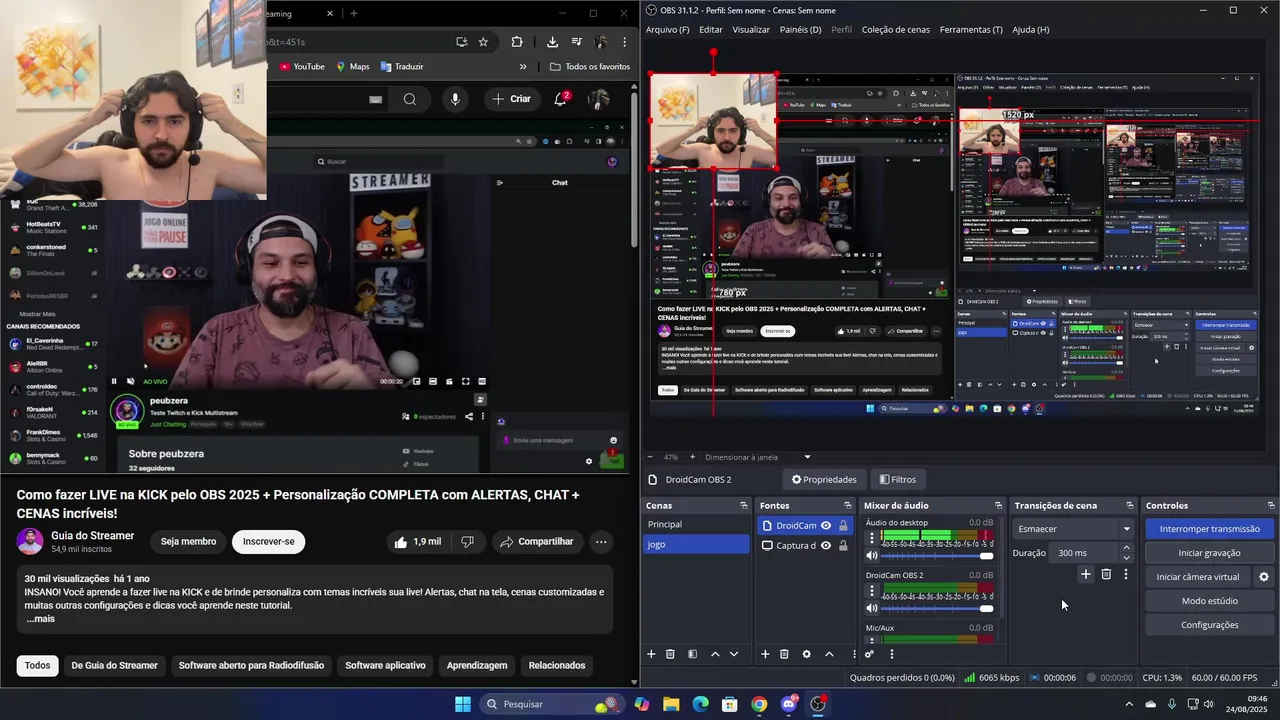This screenshot has height=720, width=1280.
Task: Open Configurações in OBS controls
Action: pos(1209,625)
